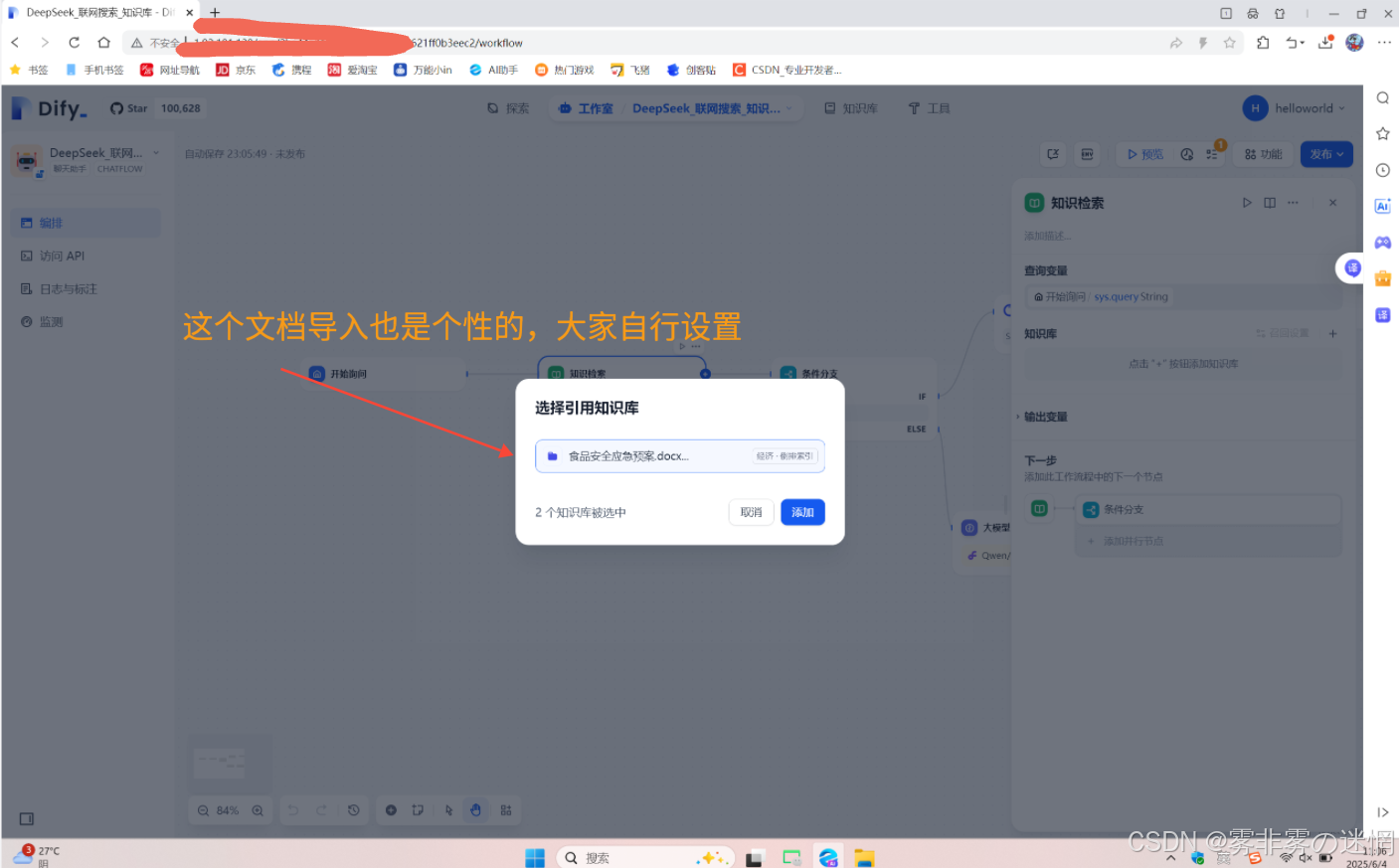Image resolution: width=1399 pixels, height=868 pixels.
Task: Click the redo arrow in canvas toolbar
Action: (321, 810)
